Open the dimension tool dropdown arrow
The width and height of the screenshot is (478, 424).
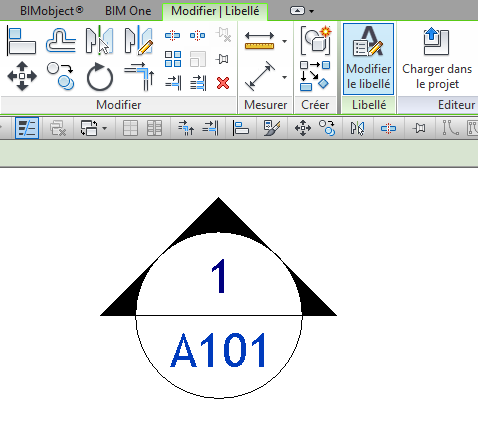284,77
